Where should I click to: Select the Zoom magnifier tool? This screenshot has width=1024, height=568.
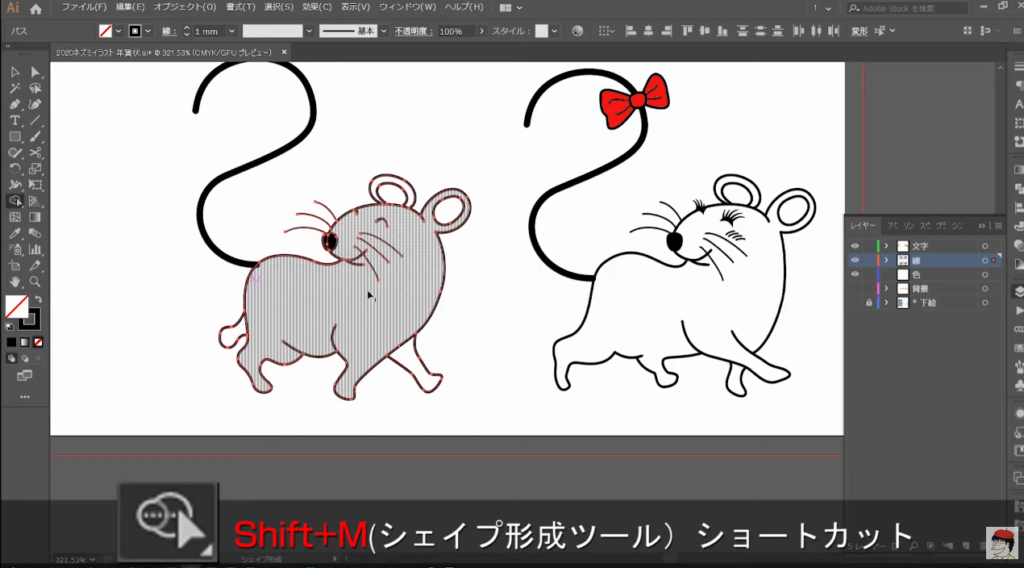pyautogui.click(x=35, y=282)
